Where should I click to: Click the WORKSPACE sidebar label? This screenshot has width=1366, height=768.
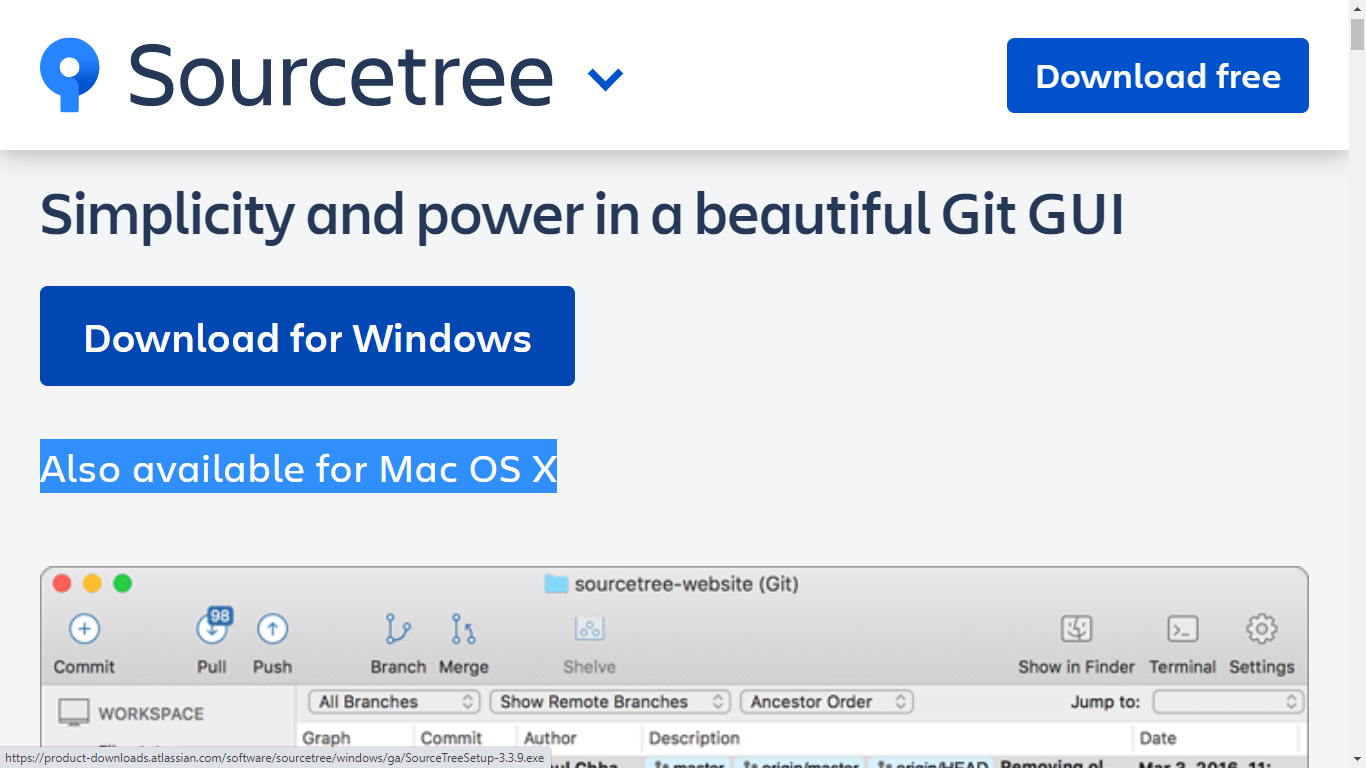coord(151,714)
